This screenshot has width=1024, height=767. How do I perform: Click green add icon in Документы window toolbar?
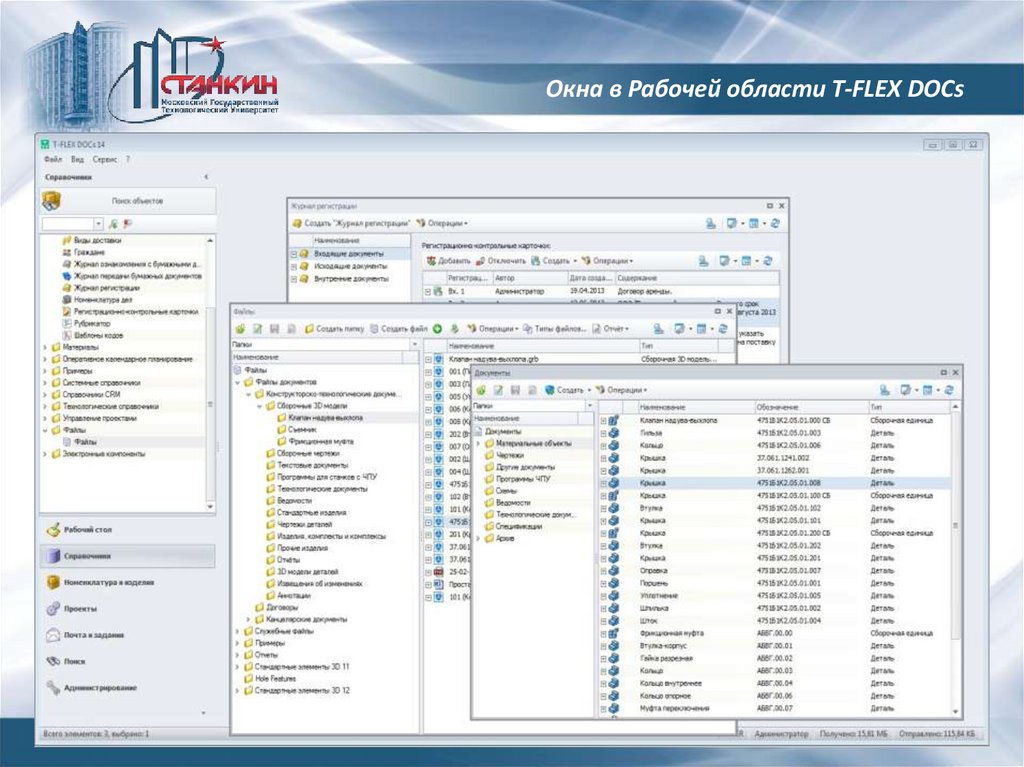click(482, 390)
